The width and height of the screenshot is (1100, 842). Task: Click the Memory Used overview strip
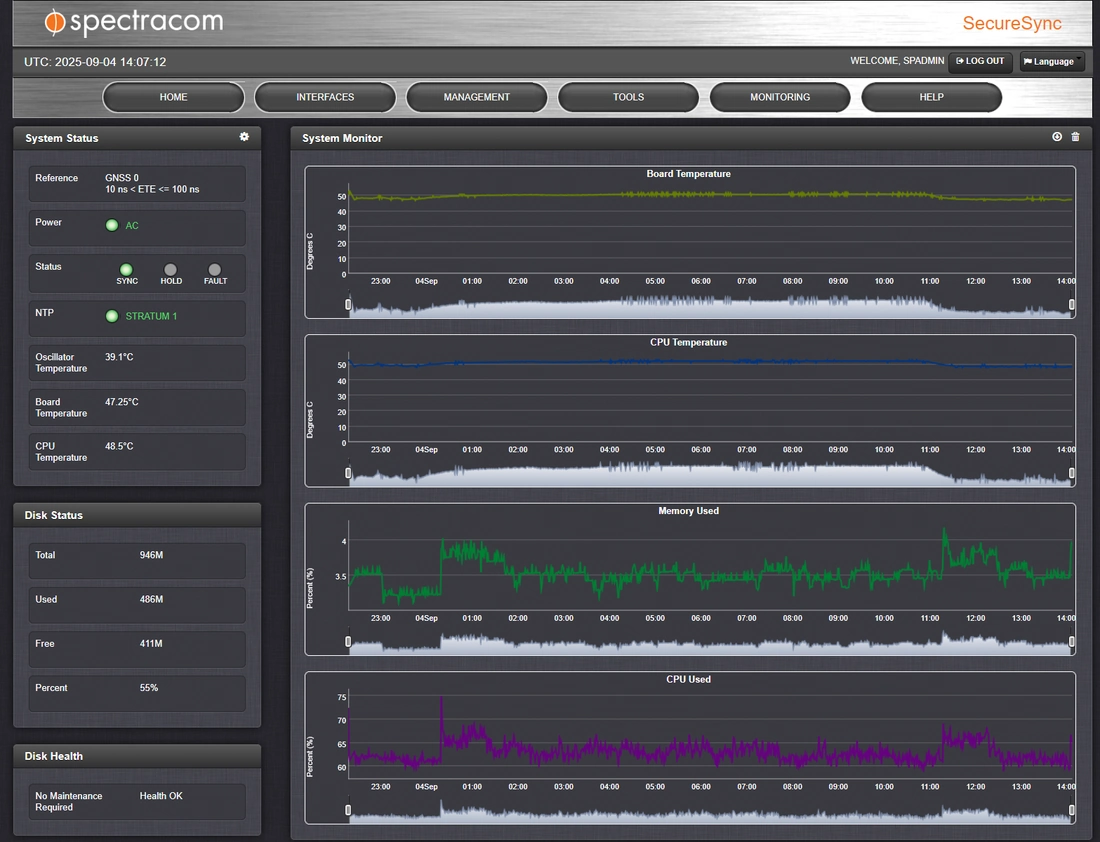(710, 643)
